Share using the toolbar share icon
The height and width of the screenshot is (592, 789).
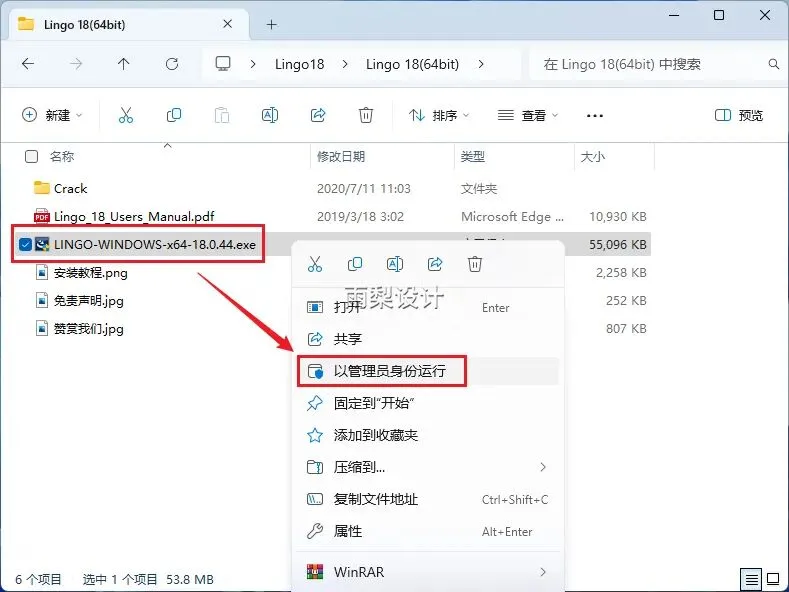tap(318, 115)
